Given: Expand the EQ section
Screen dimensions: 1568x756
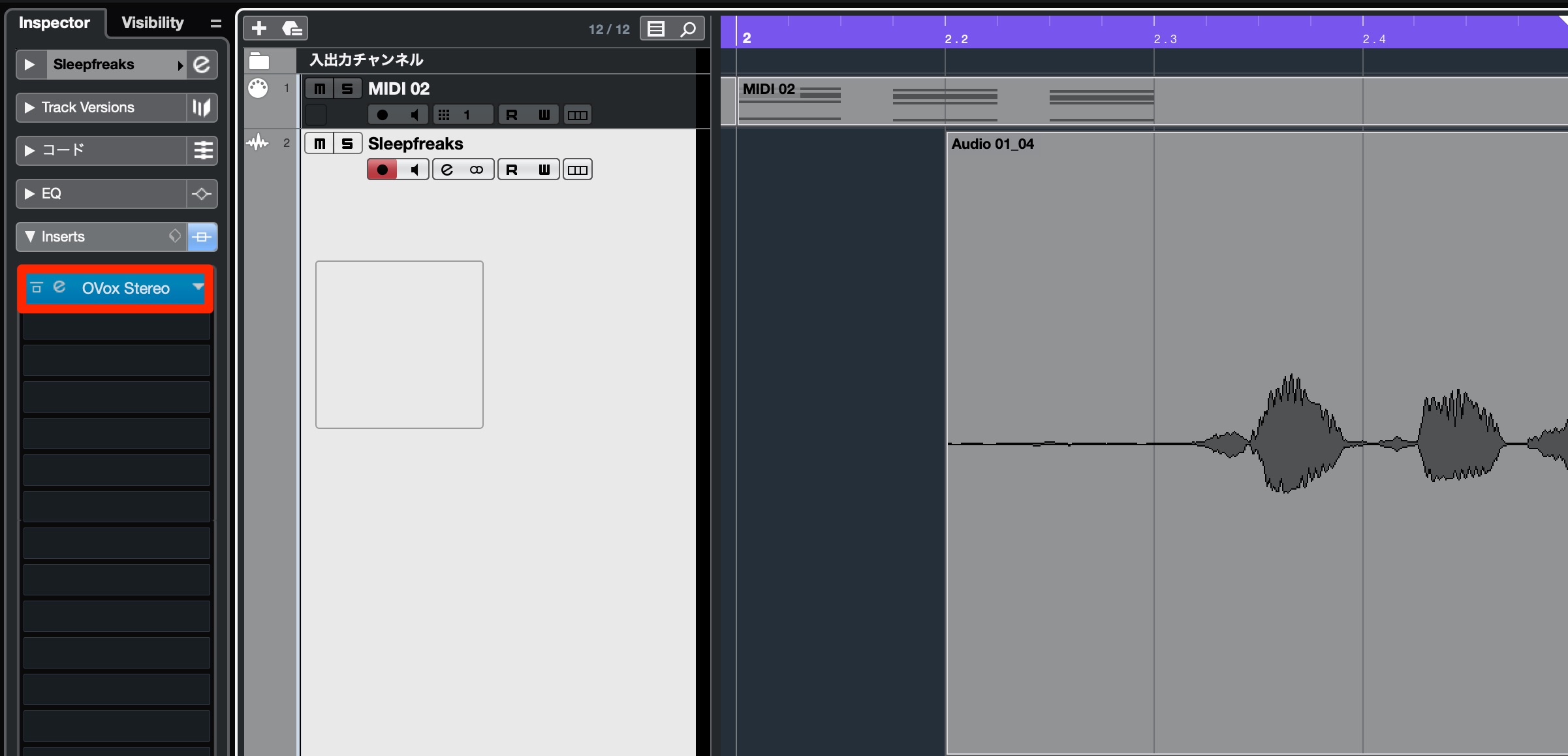Looking at the screenshot, I should pyautogui.click(x=29, y=194).
